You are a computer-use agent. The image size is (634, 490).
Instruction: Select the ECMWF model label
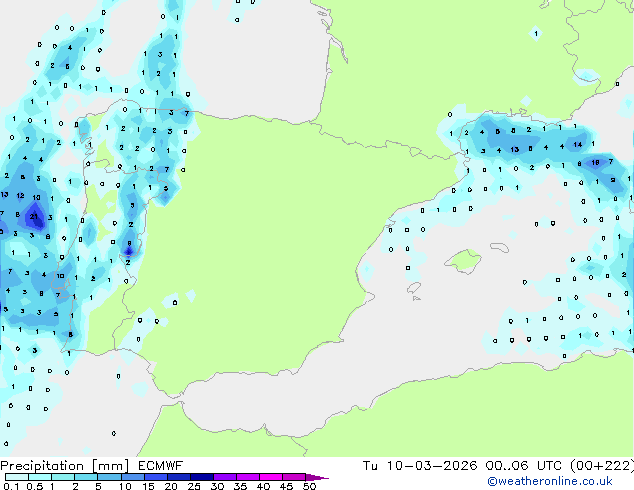tap(161, 466)
